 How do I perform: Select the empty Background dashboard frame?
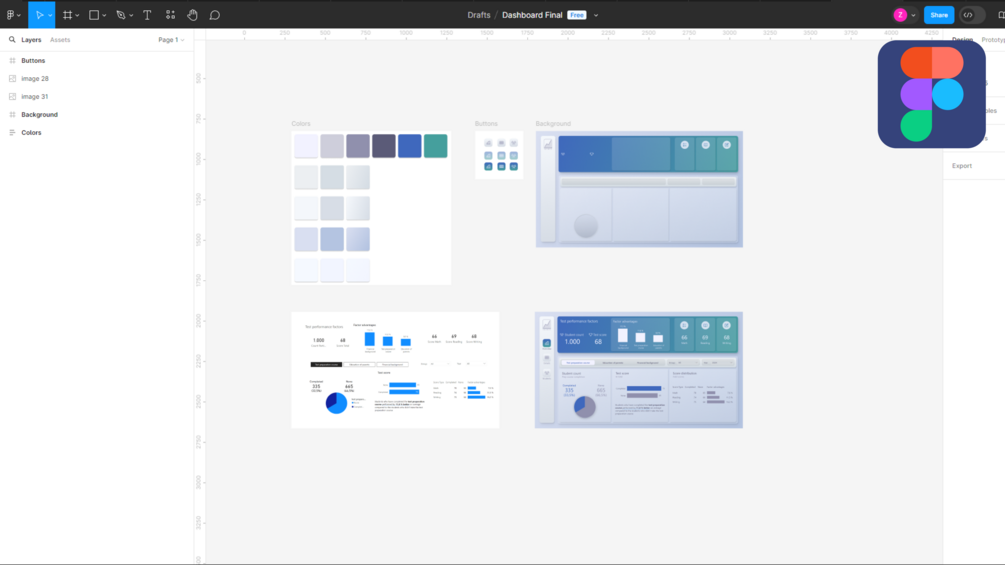coord(639,189)
